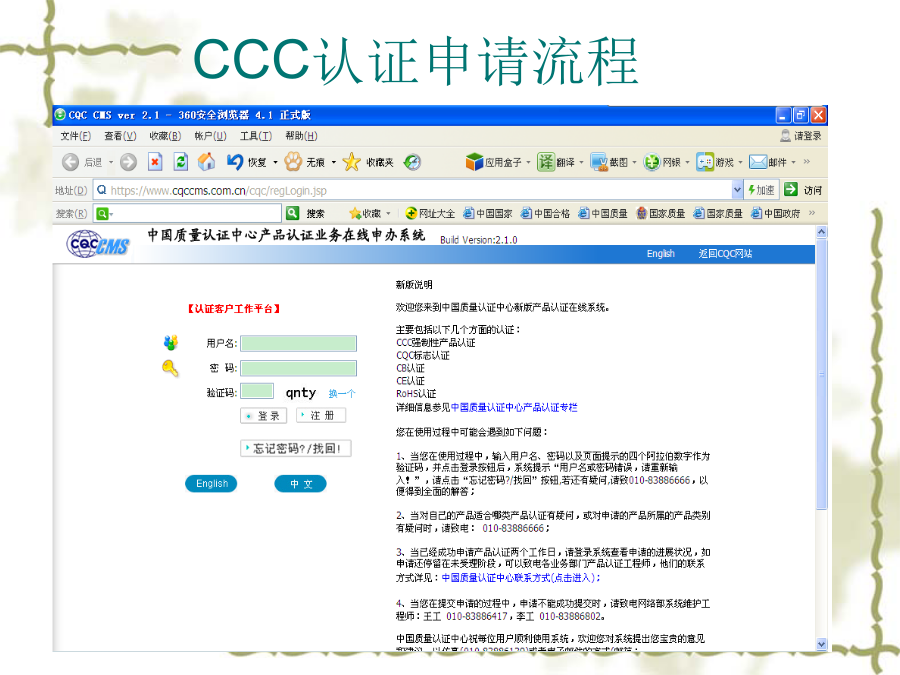This screenshot has width=900, height=675.
Task: Expand the 游戏 dropdown arrow
Action: pos(740,163)
